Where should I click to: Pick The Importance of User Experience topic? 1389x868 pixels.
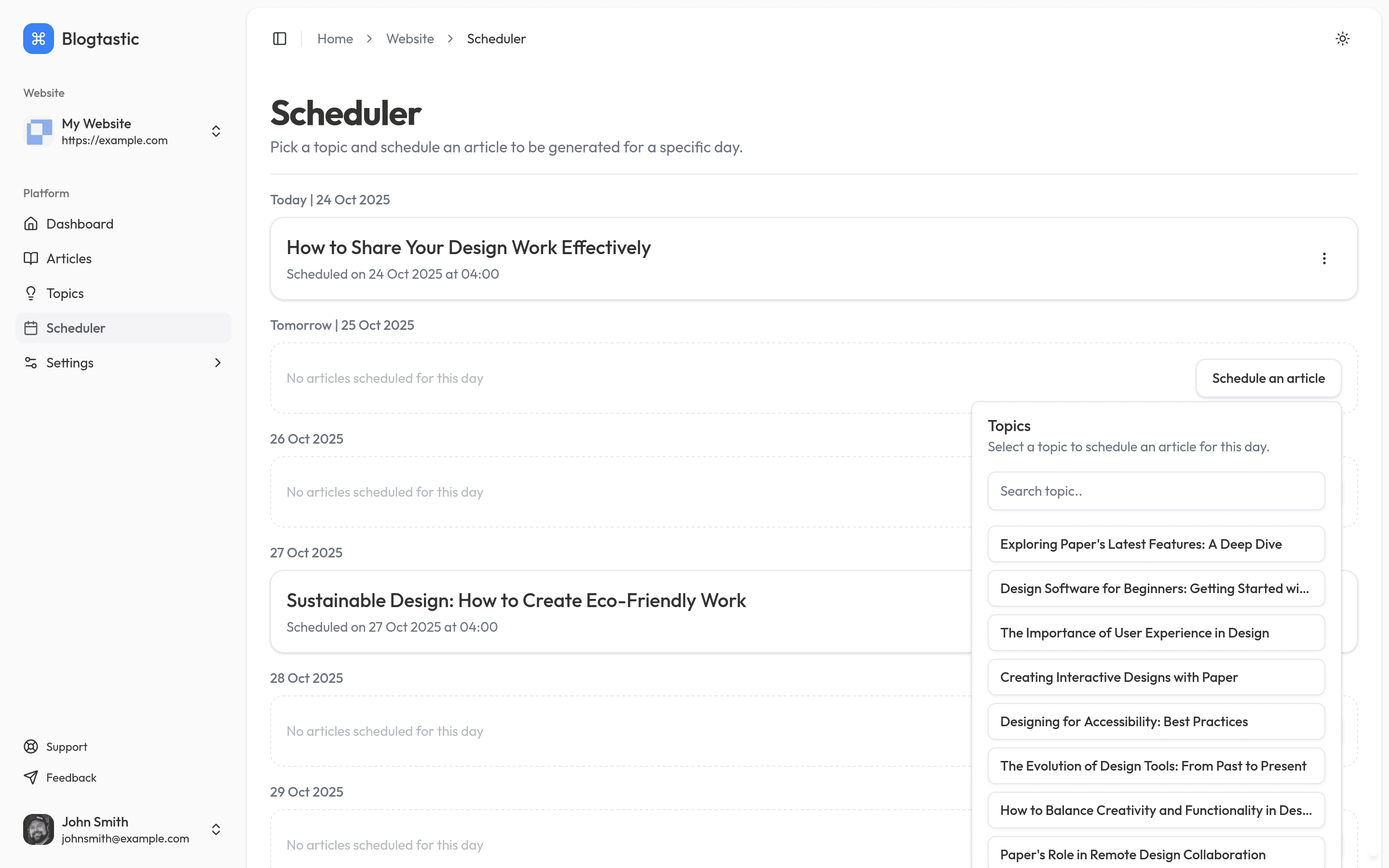1156,633
